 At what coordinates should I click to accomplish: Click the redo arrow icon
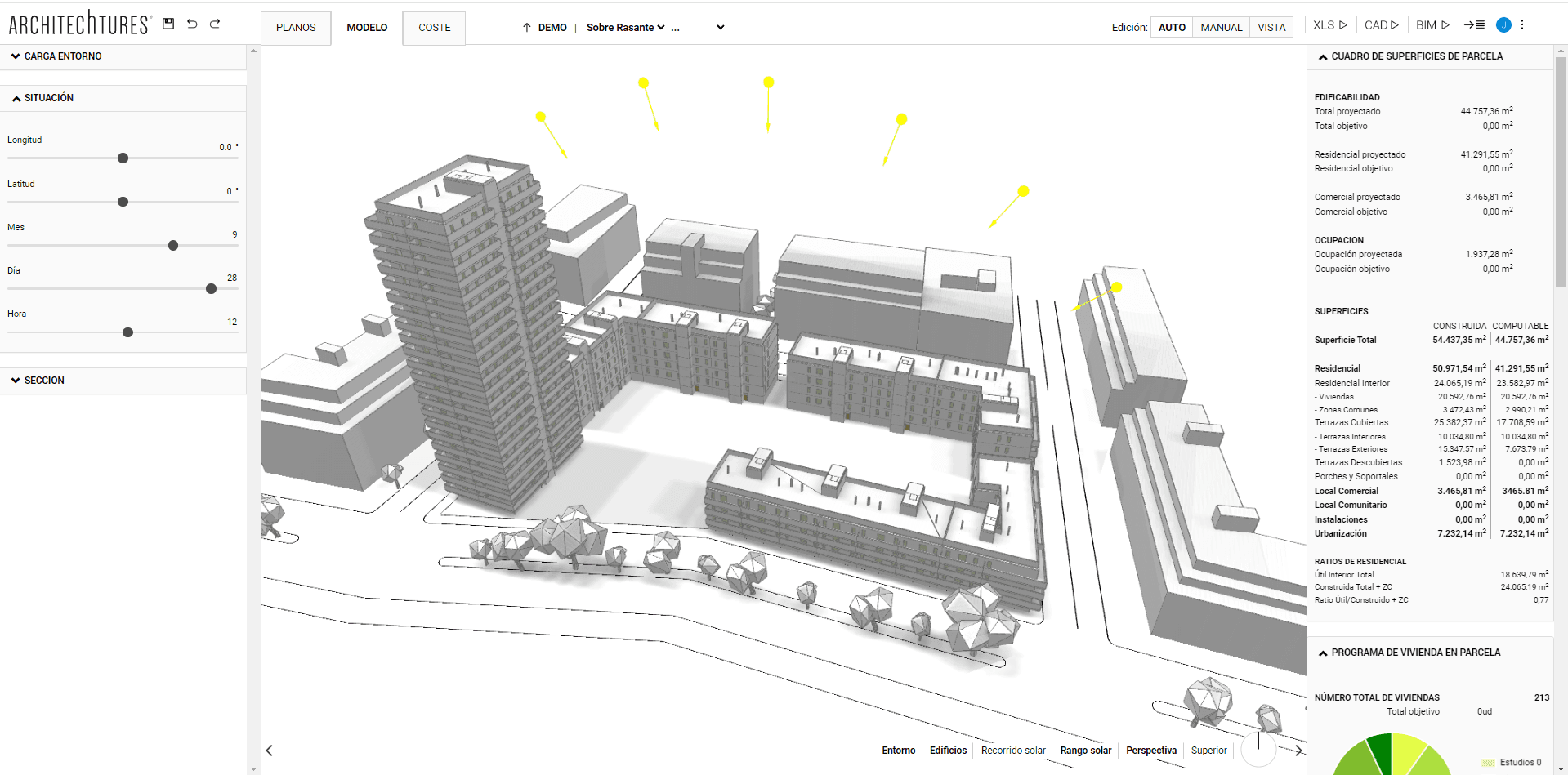(215, 24)
